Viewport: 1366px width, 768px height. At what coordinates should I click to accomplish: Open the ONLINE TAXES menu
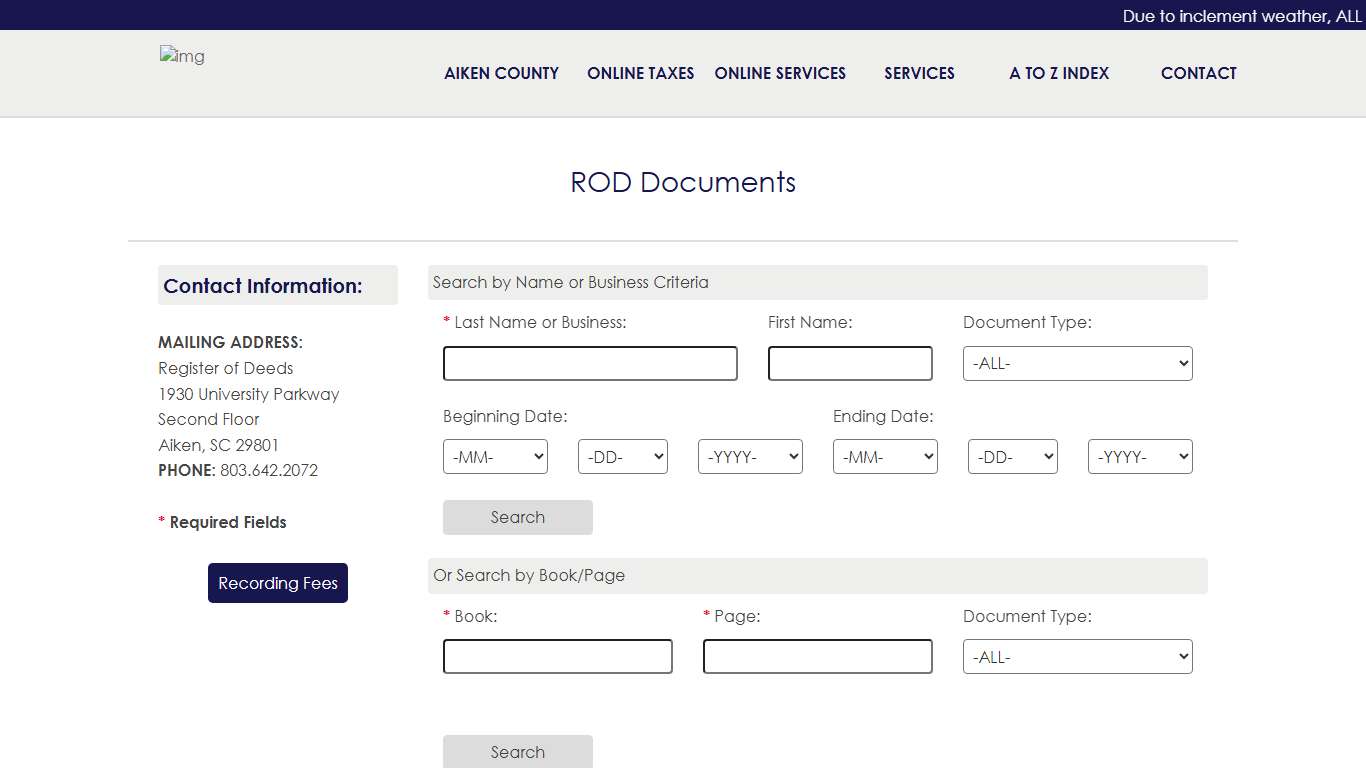pos(640,73)
